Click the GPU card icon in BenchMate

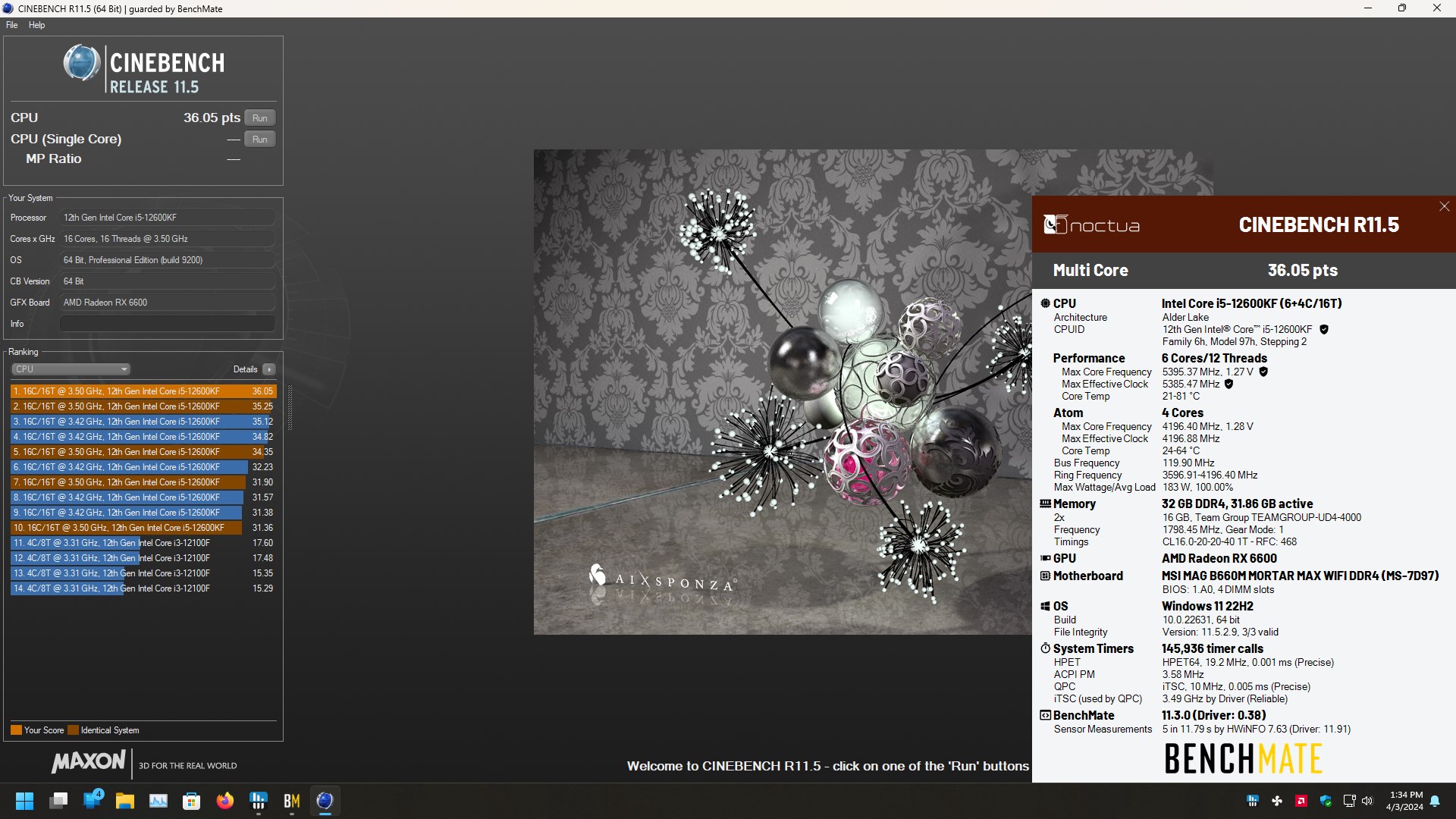coord(1045,558)
